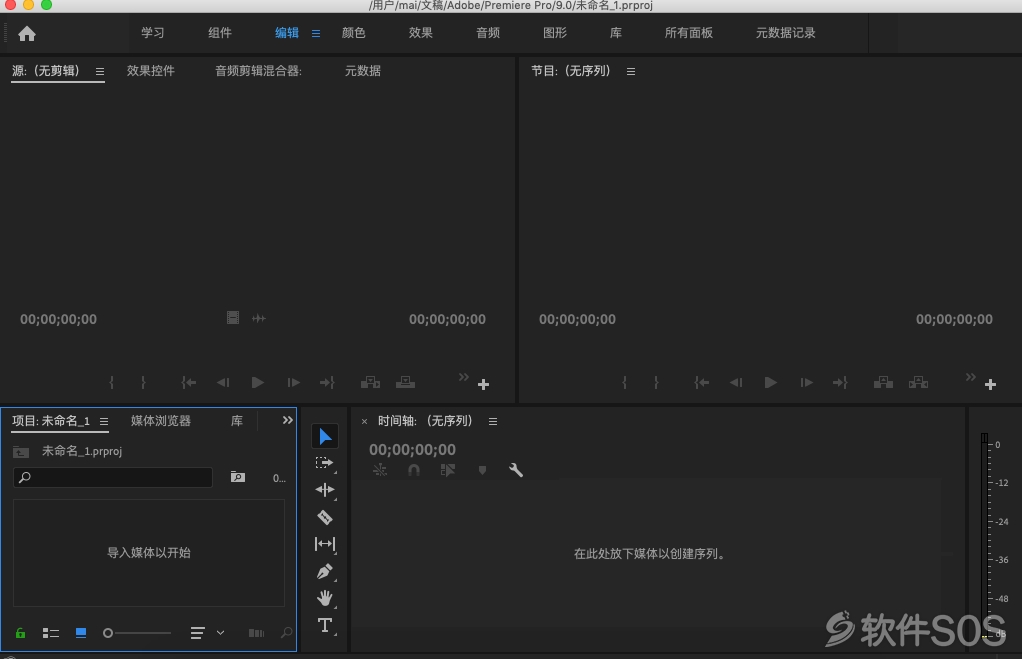Click the Project panel search field
1022x659 pixels.
(113, 477)
